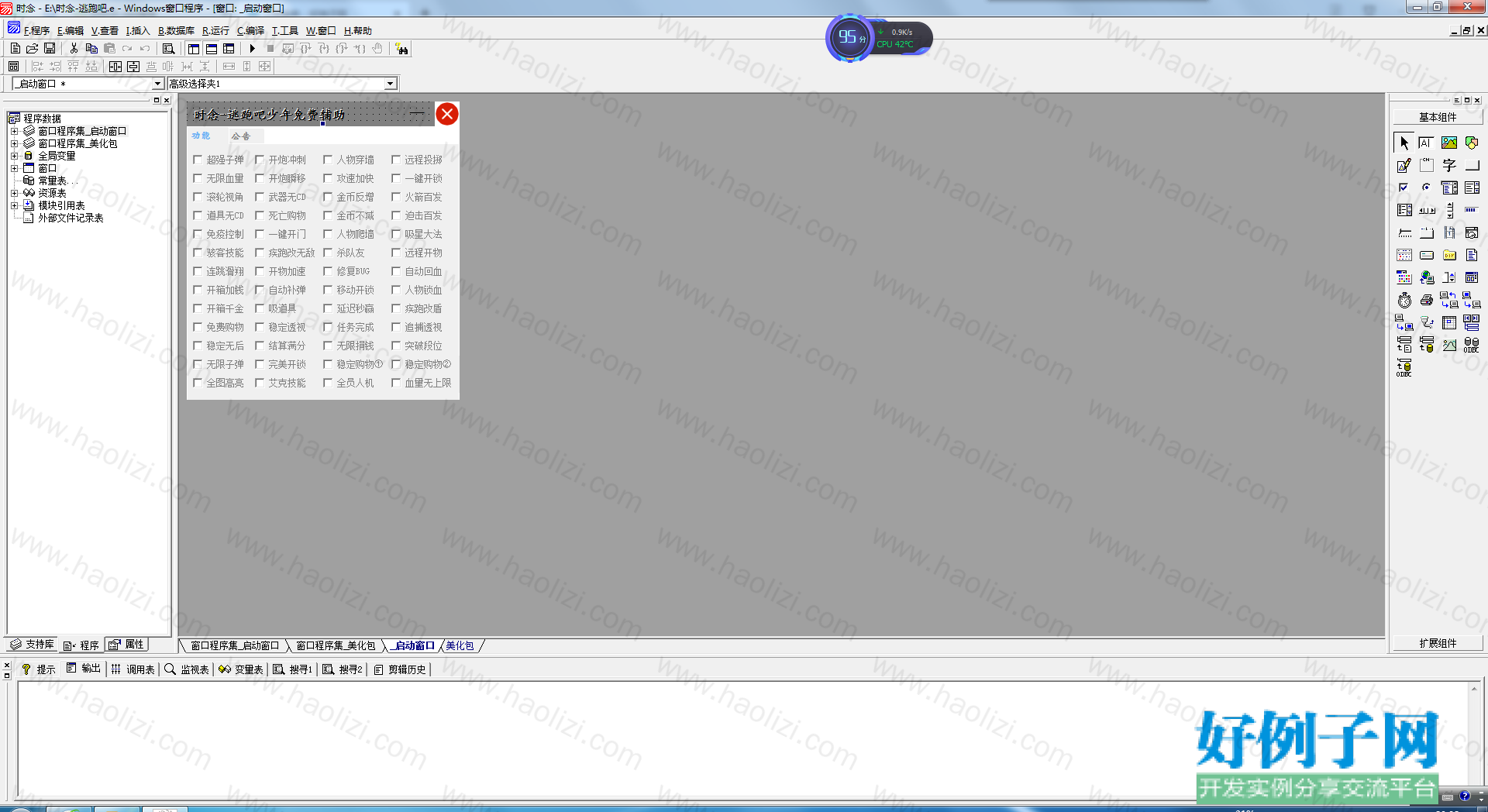Save the project with the floppy icon
This screenshot has height=812, width=1488.
tap(50, 48)
